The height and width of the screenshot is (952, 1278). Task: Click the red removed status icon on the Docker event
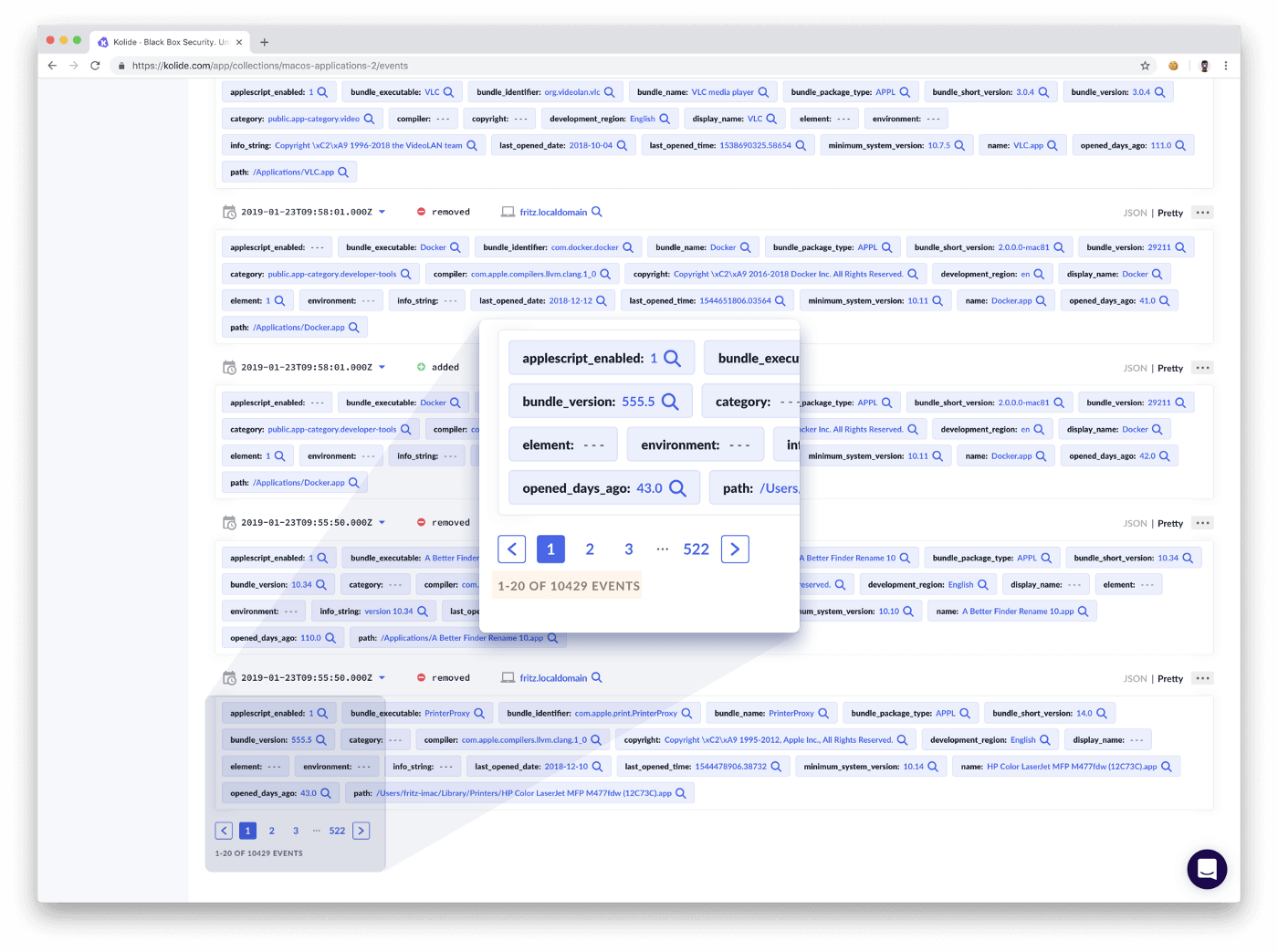(420, 211)
